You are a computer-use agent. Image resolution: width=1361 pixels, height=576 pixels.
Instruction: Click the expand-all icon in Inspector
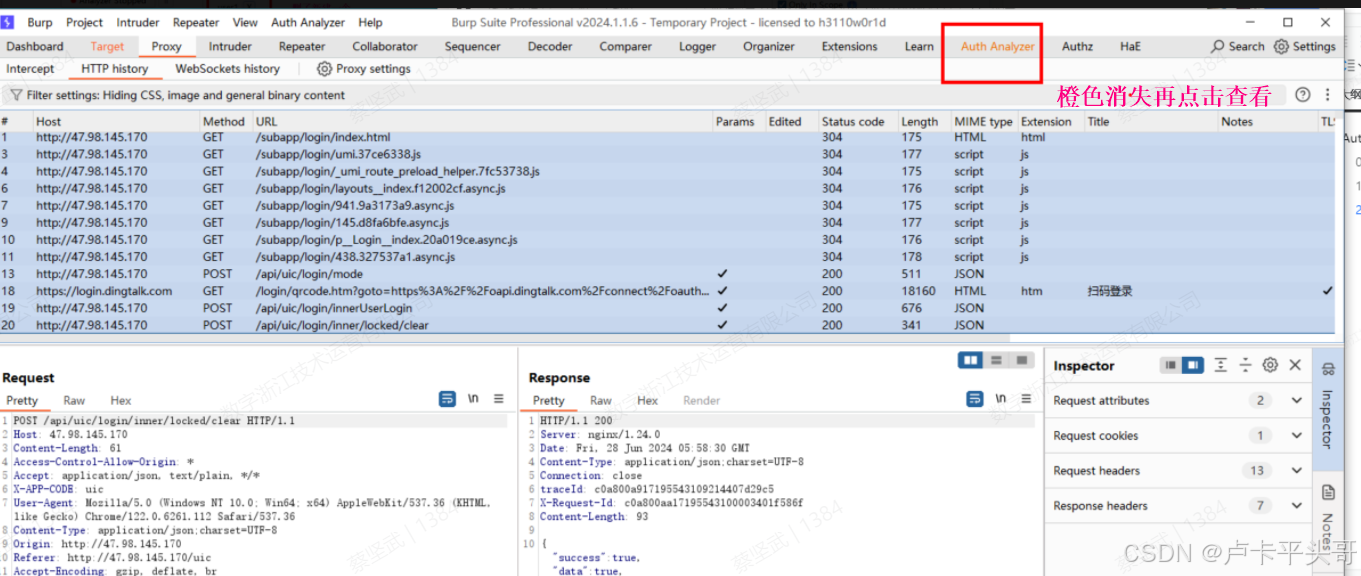(x=1221, y=365)
